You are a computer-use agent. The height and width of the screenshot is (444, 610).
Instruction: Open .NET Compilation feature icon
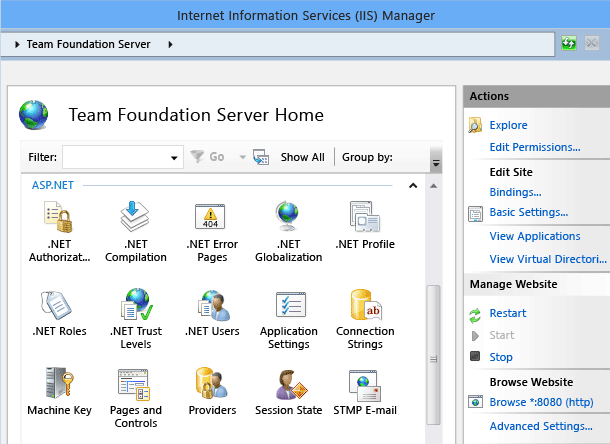coord(134,217)
